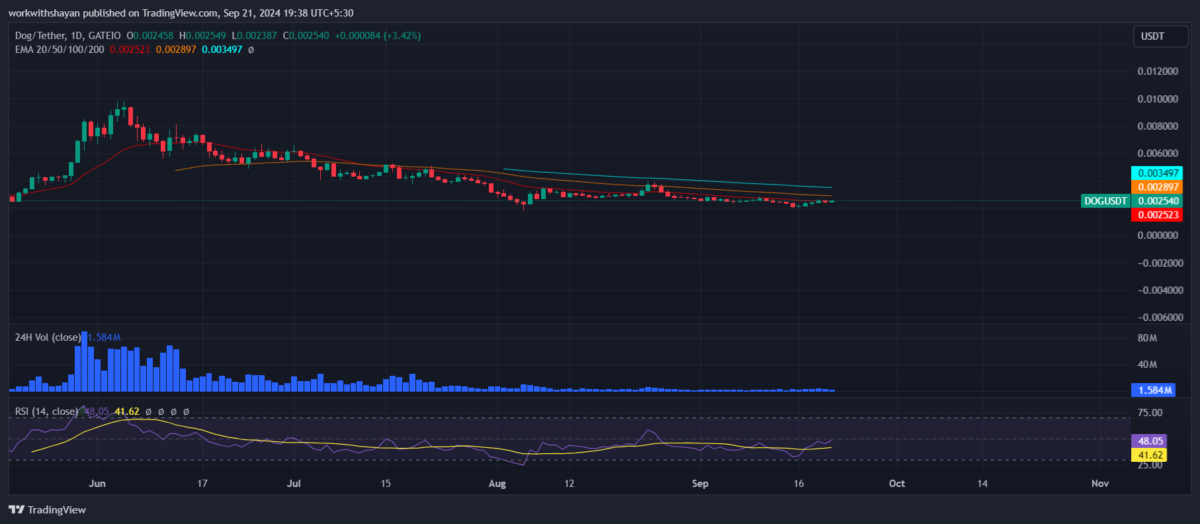The width and height of the screenshot is (1200, 524).
Task: Click the 14 date label on time axis
Action: point(982,482)
